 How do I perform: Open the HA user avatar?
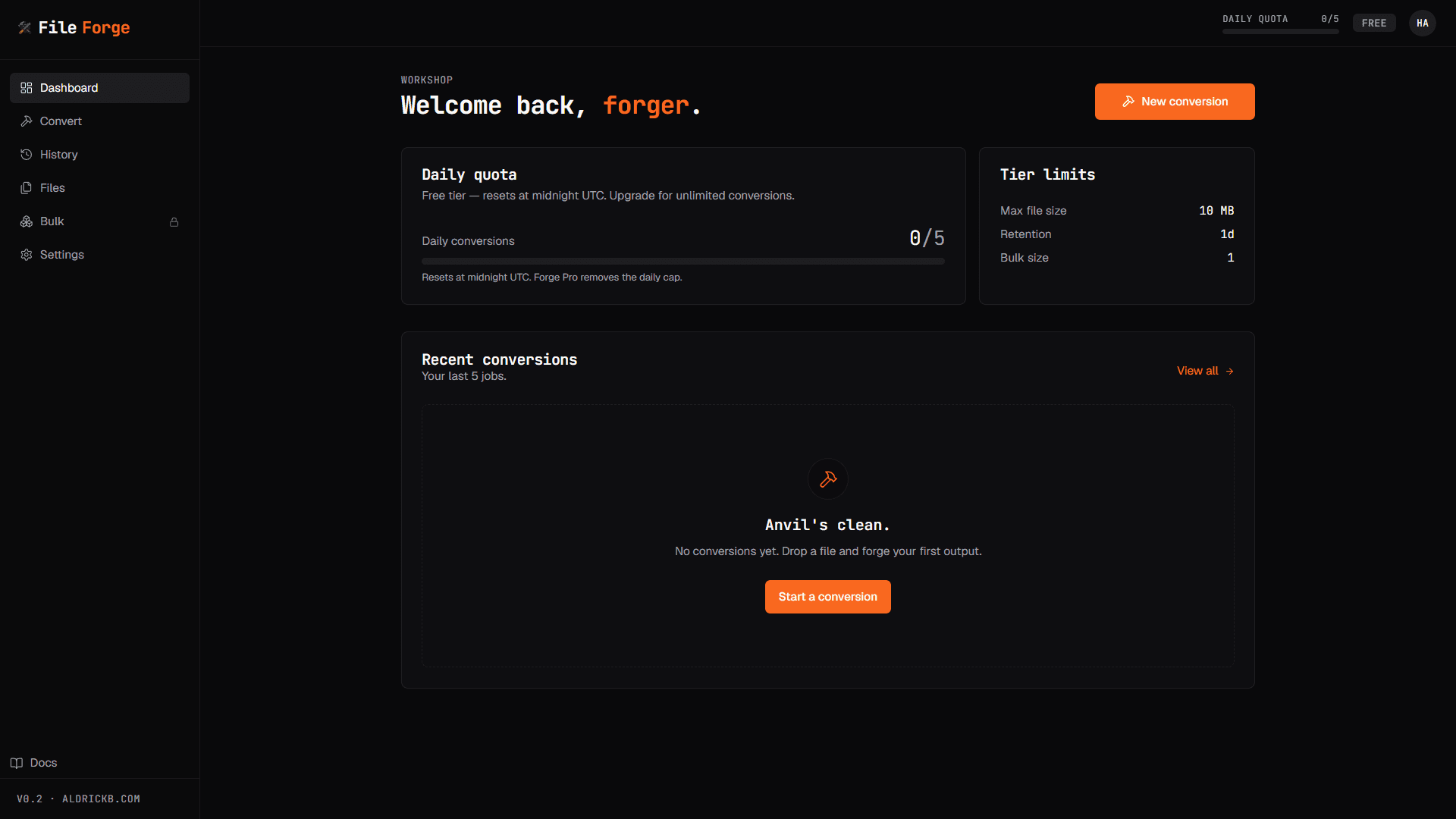pos(1423,24)
